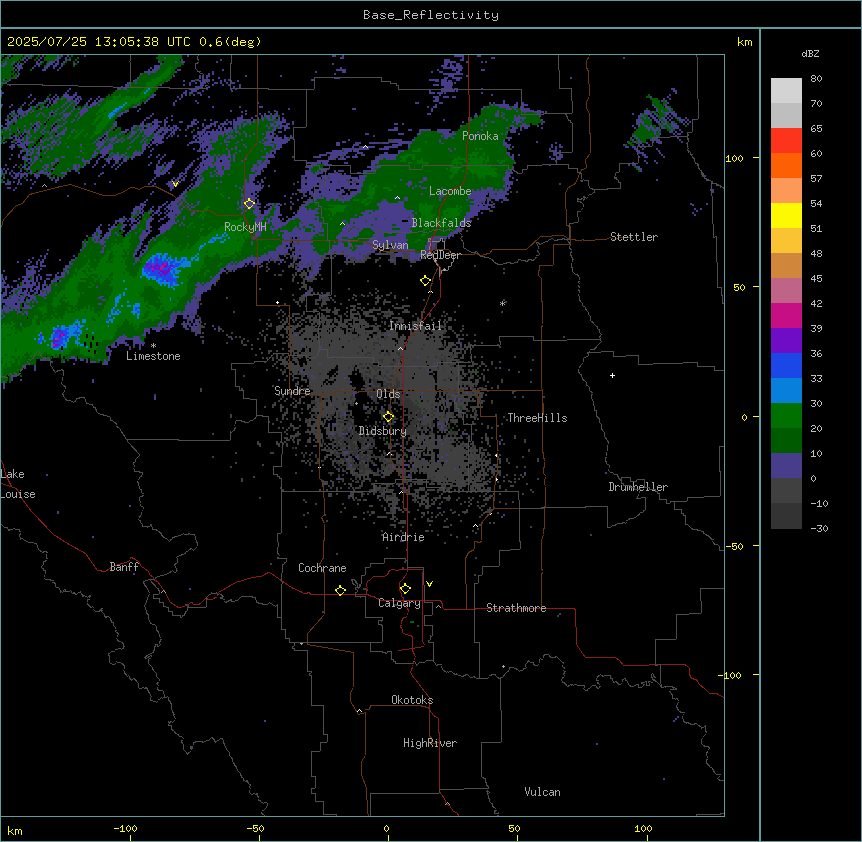
Task: Click the Drumheller city label
Action: click(638, 487)
